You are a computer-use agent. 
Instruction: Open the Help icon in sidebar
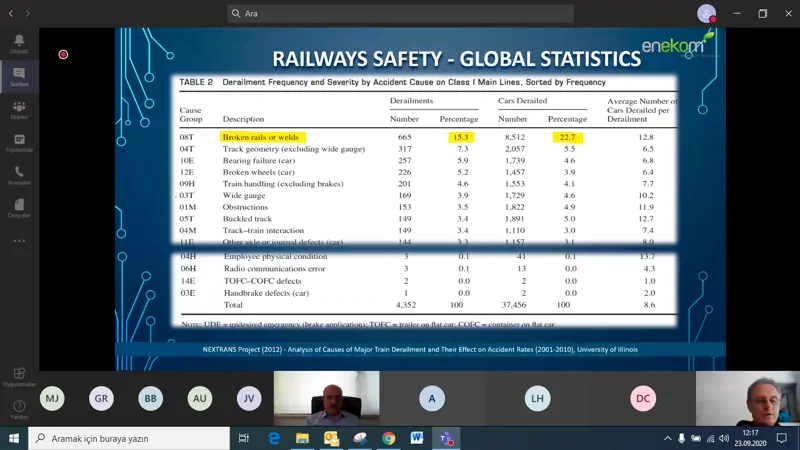(x=19, y=410)
